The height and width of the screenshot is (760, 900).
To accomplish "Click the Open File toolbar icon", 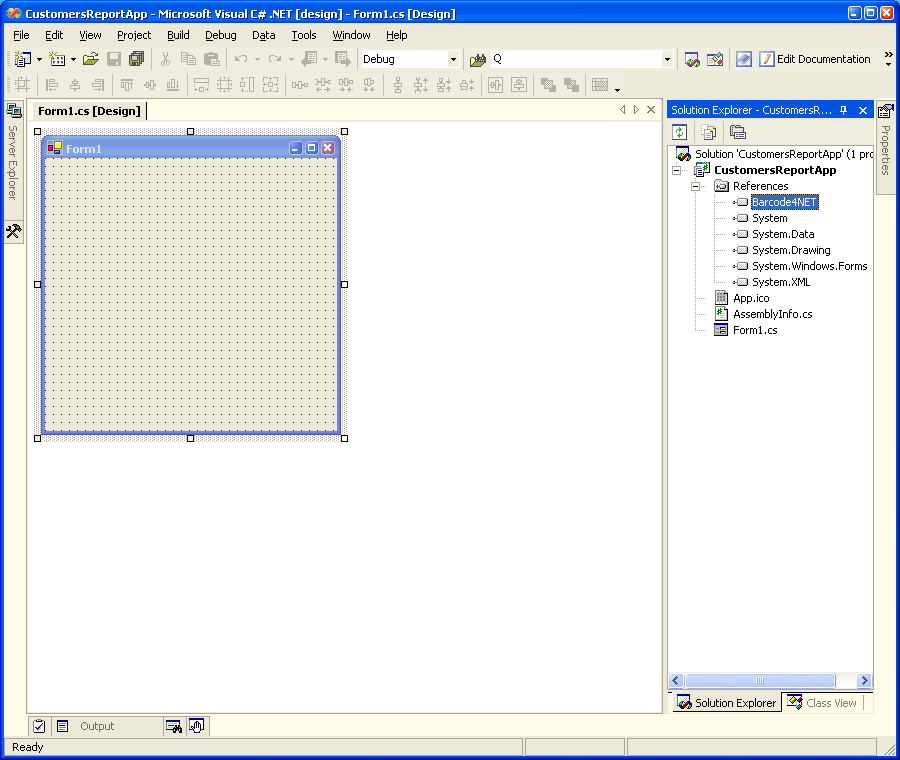I will pyautogui.click(x=91, y=59).
